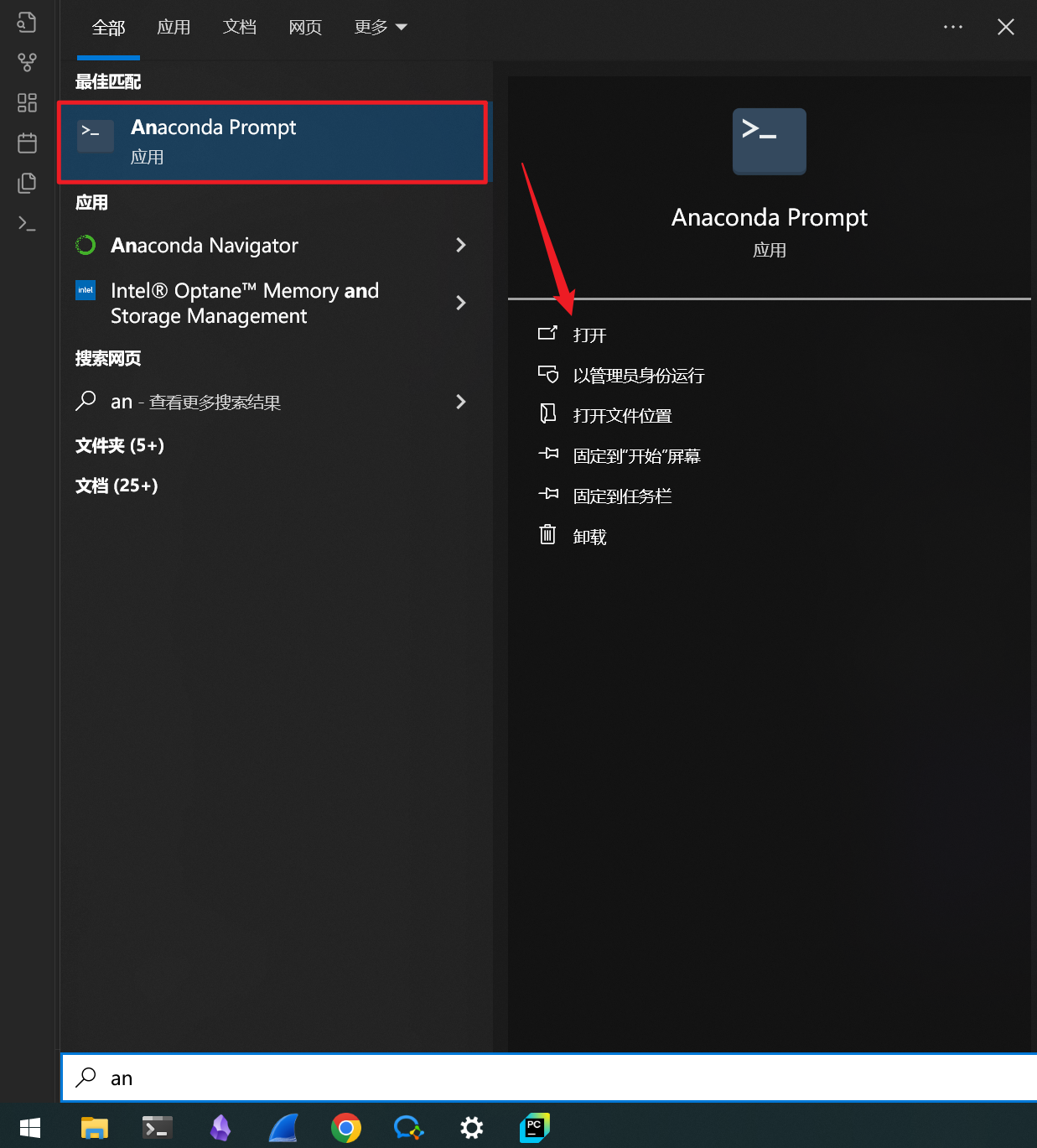1037x1148 pixels.
Task: Click the file location icon
Action: pos(547,413)
